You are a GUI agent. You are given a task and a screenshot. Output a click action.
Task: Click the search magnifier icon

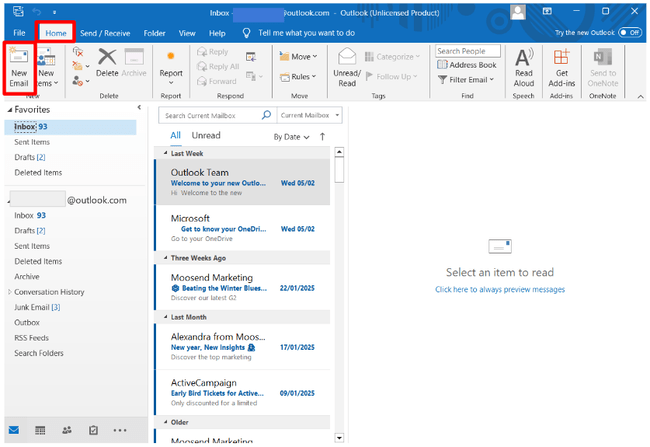tap(267, 115)
